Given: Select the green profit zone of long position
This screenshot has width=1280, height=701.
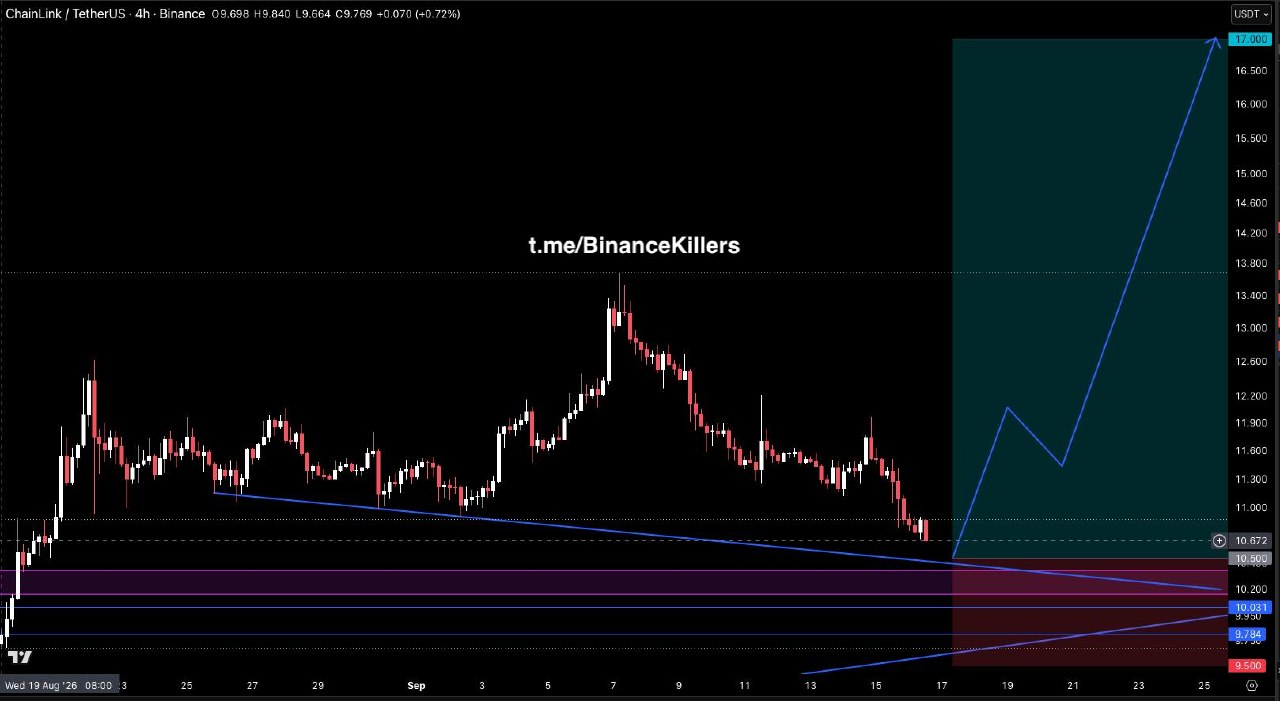Looking at the screenshot, I should 1089,298.
